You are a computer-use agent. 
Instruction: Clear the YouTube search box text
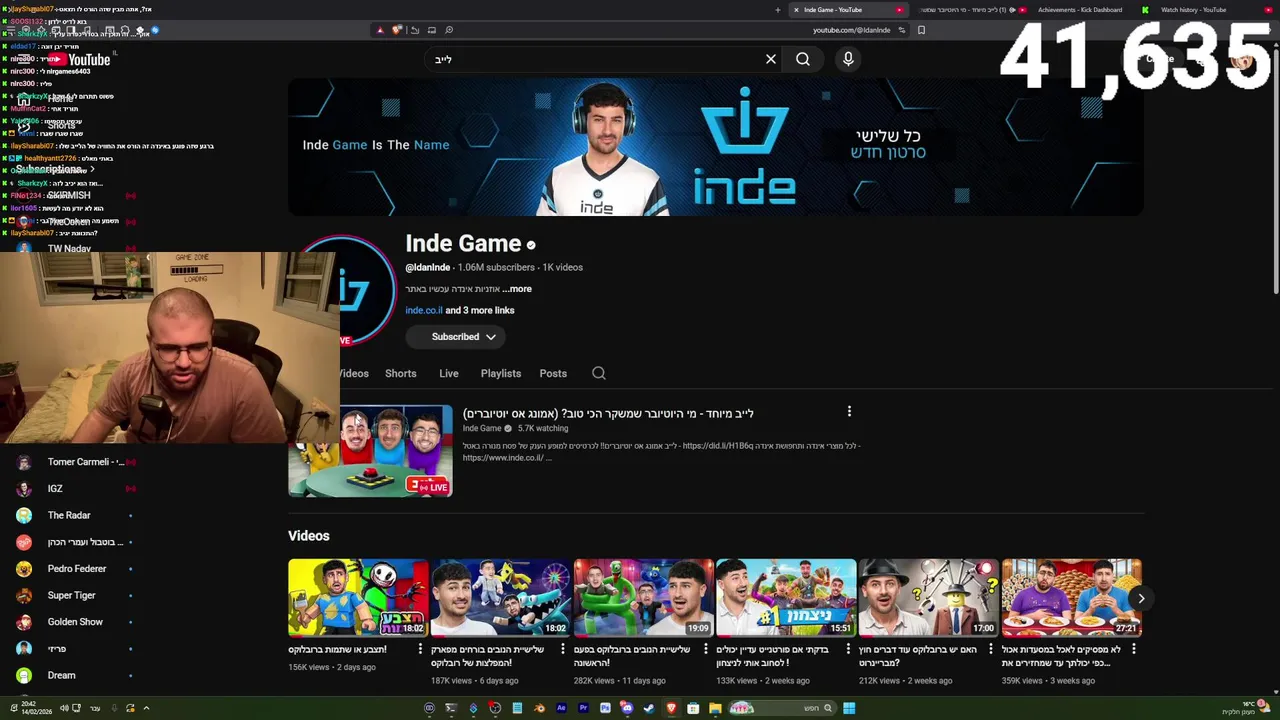(x=771, y=59)
